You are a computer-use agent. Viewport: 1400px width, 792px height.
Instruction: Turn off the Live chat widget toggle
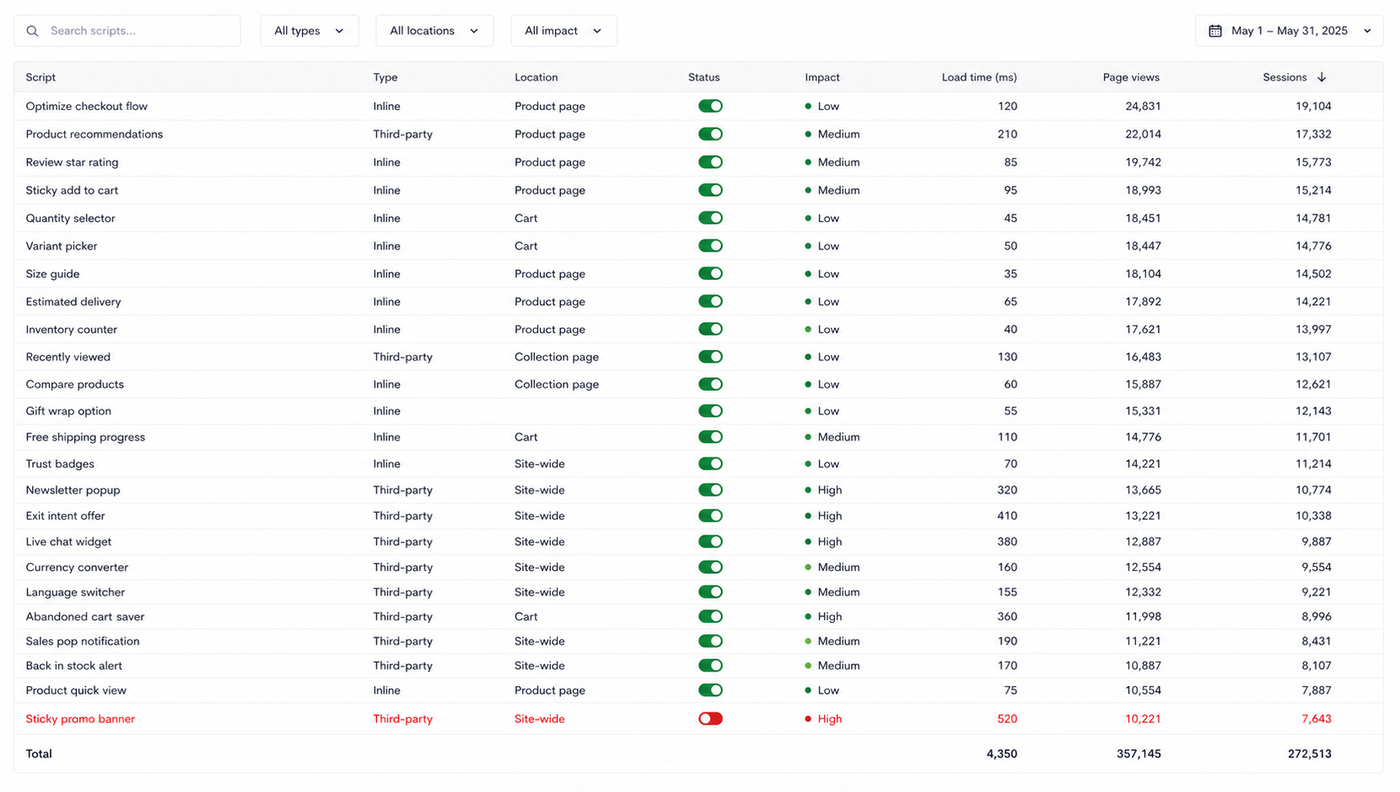coord(710,542)
